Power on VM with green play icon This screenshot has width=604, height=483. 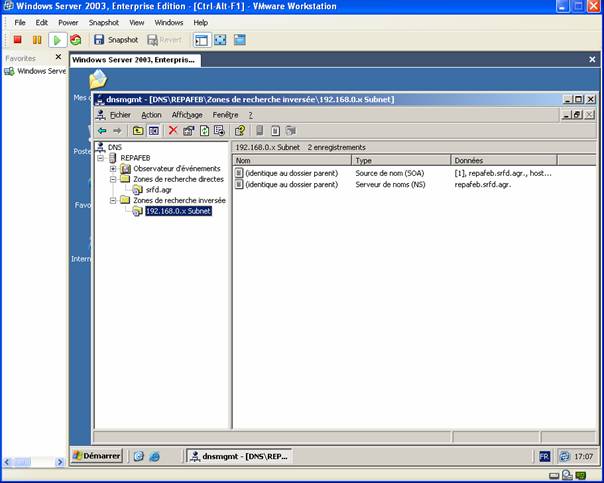[x=57, y=40]
